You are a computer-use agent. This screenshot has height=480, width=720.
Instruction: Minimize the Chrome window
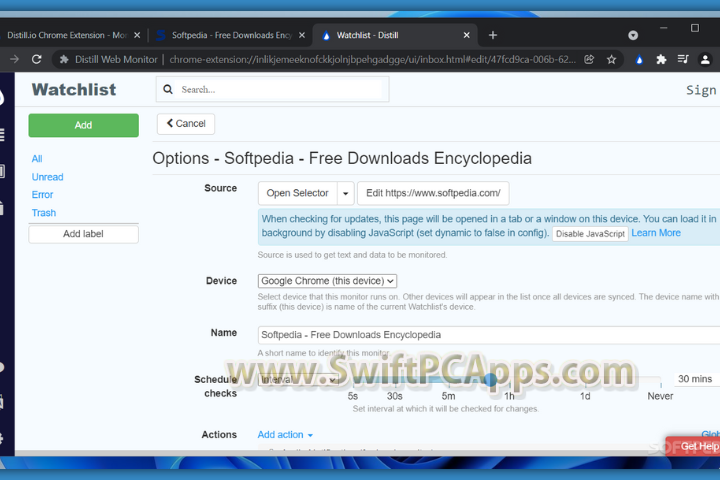point(663,28)
